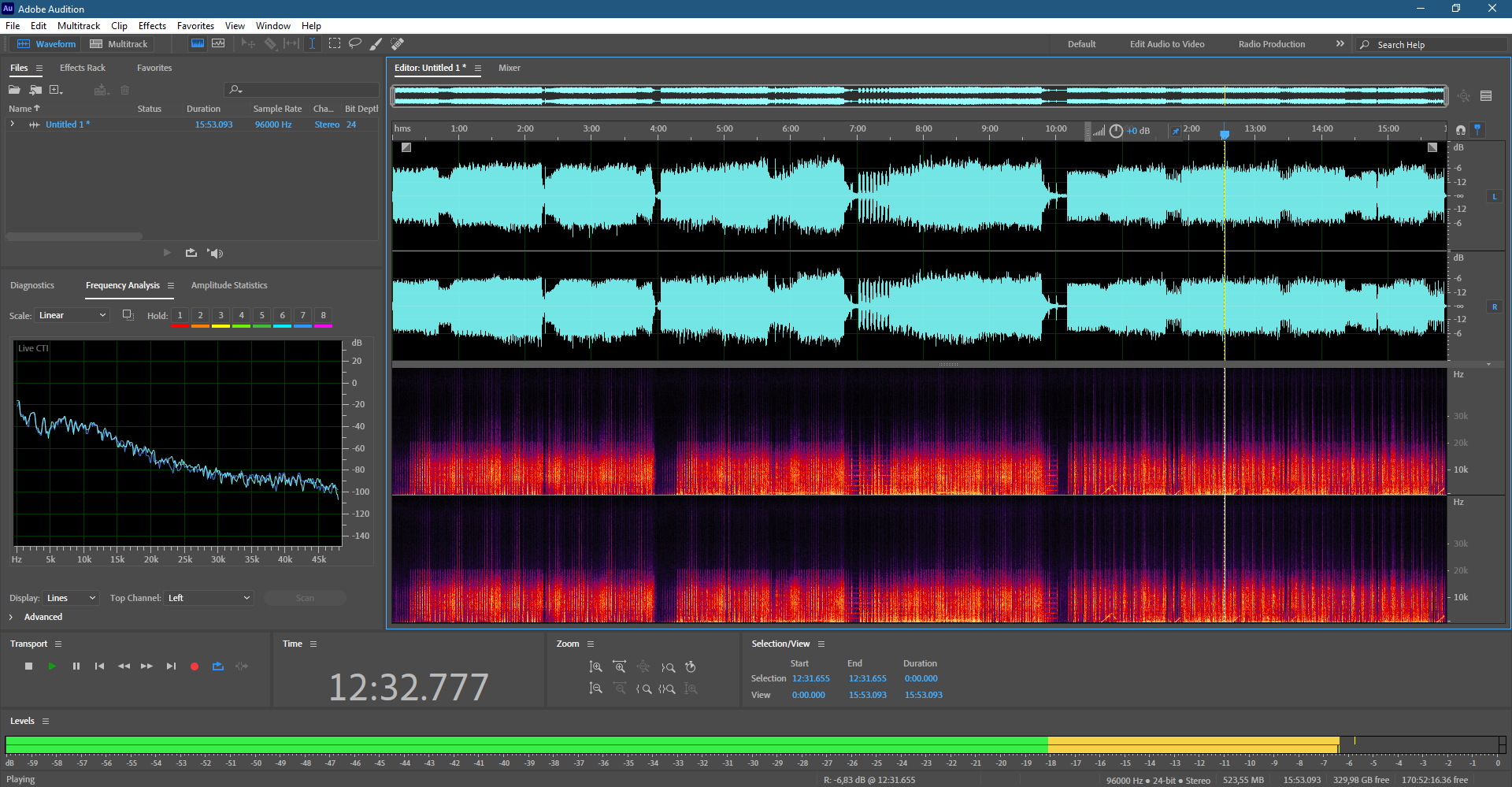The height and width of the screenshot is (787, 1512).
Task: Toggle right channel R enable button
Action: (x=1494, y=306)
